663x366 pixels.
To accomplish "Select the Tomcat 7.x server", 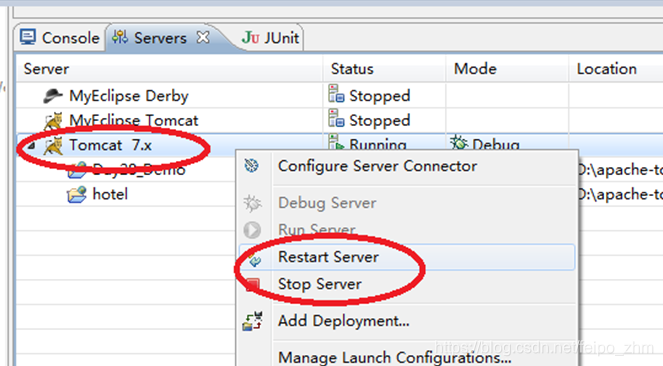I will pos(110,145).
